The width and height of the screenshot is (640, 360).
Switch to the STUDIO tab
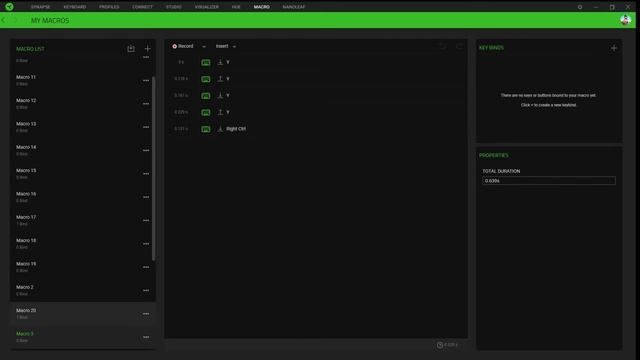(x=173, y=7)
